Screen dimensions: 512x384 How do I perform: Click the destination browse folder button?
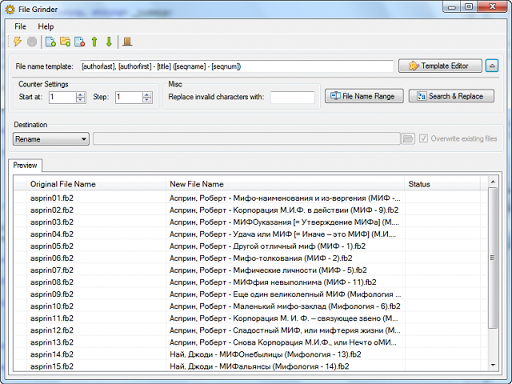click(x=408, y=139)
